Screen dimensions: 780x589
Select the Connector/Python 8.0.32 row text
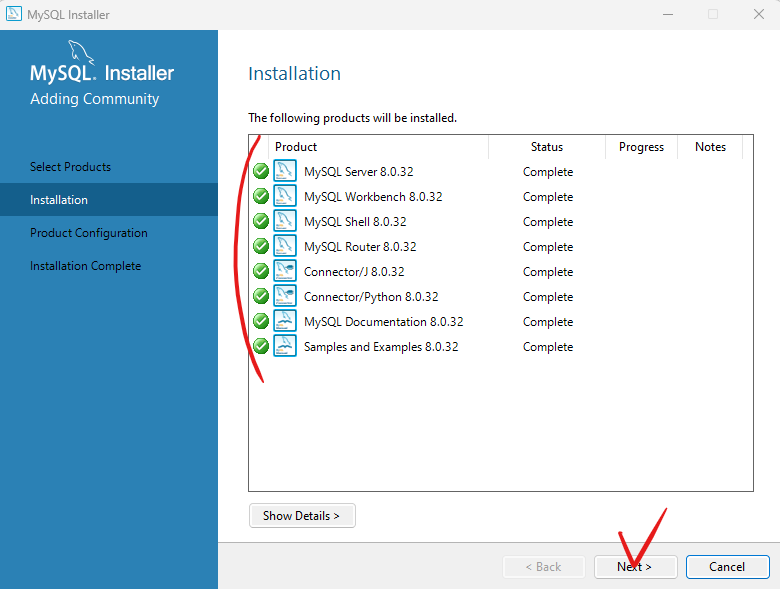click(371, 296)
